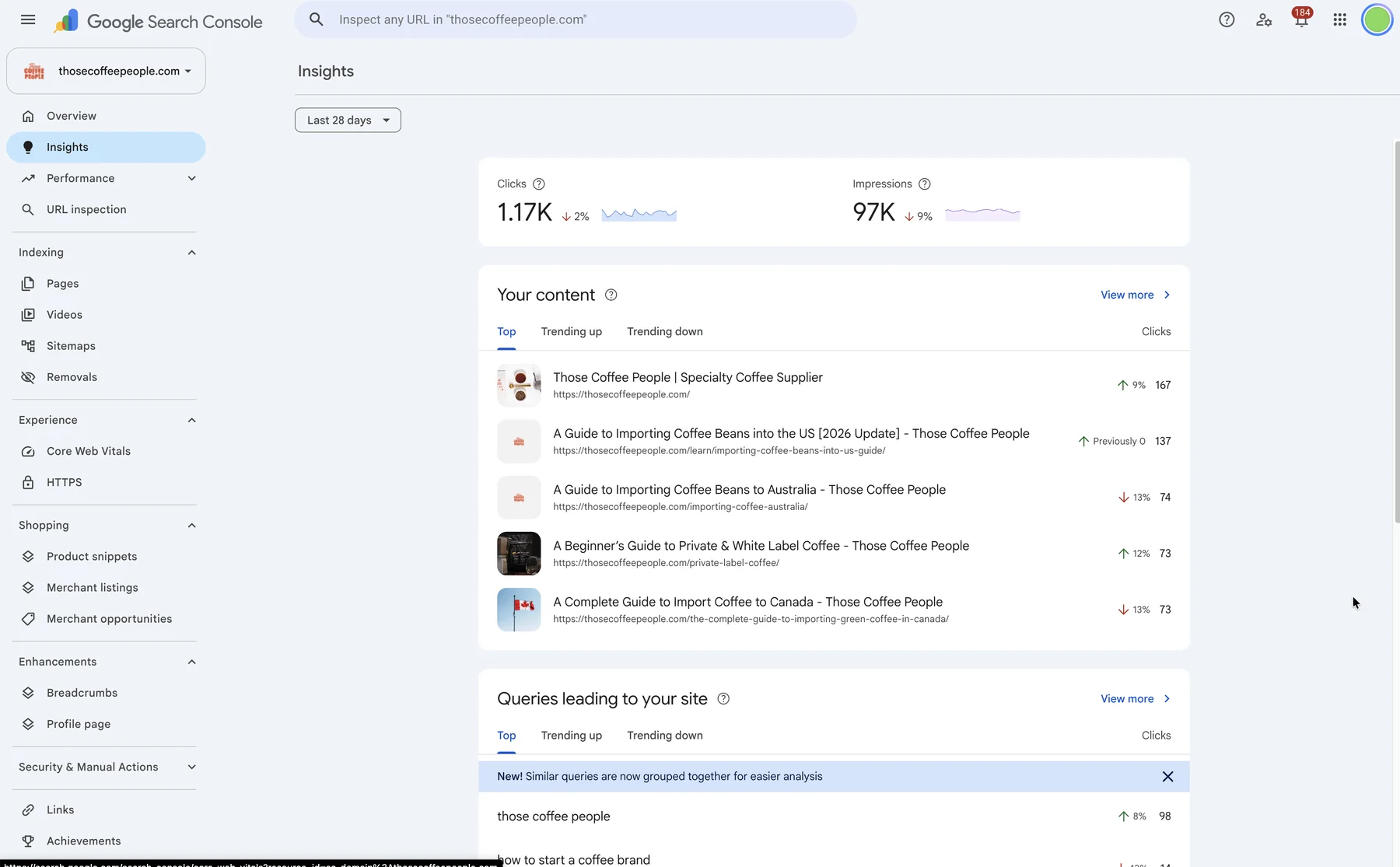Click the Clicks sparkline chart
This screenshot has height=867, width=1400.
click(x=639, y=214)
